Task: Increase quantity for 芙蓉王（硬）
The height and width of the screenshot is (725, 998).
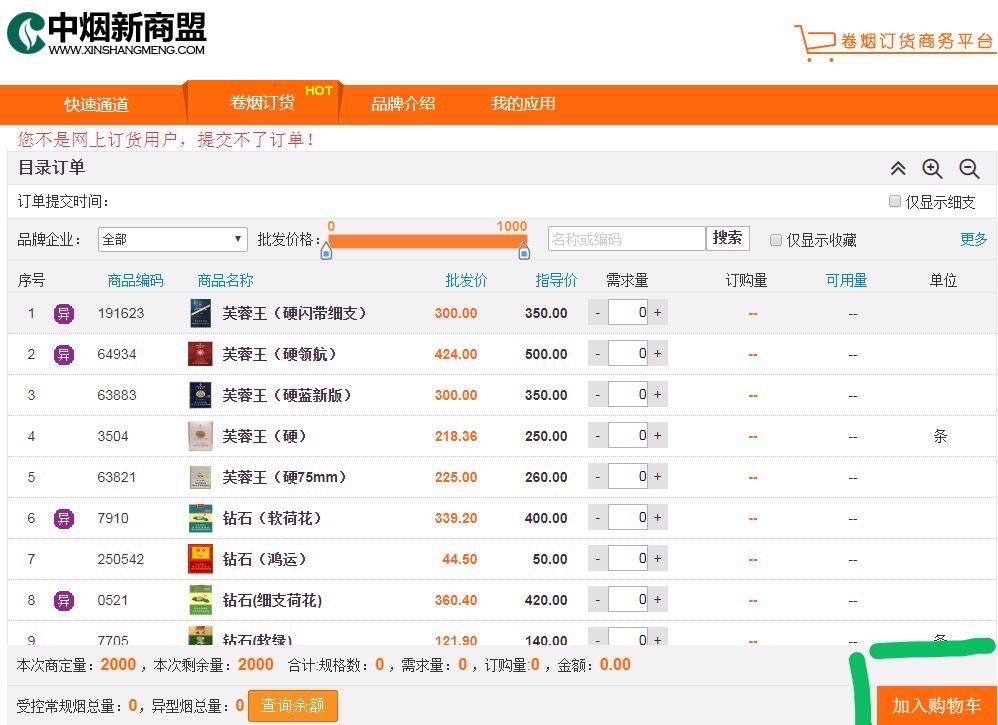Action: pyautogui.click(x=657, y=435)
